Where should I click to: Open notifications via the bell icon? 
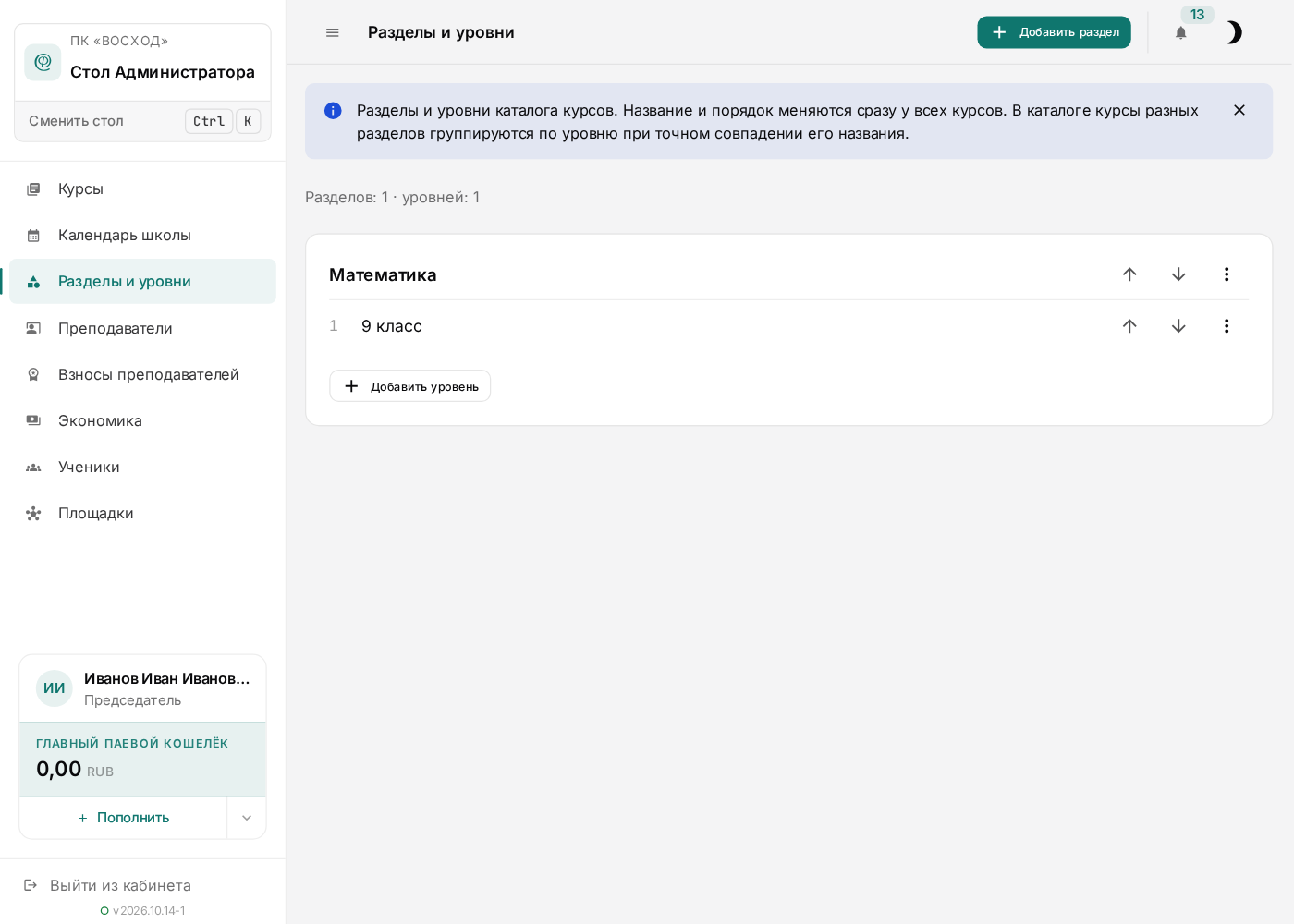click(1180, 33)
